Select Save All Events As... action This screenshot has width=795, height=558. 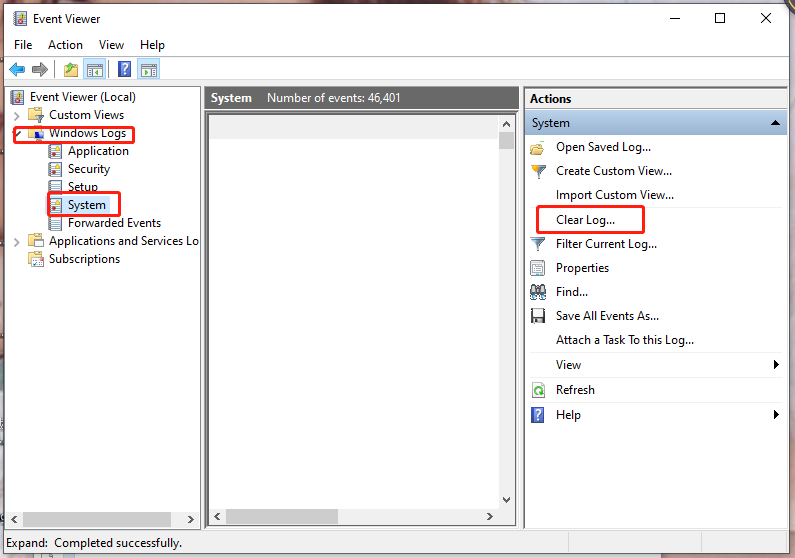coord(607,316)
